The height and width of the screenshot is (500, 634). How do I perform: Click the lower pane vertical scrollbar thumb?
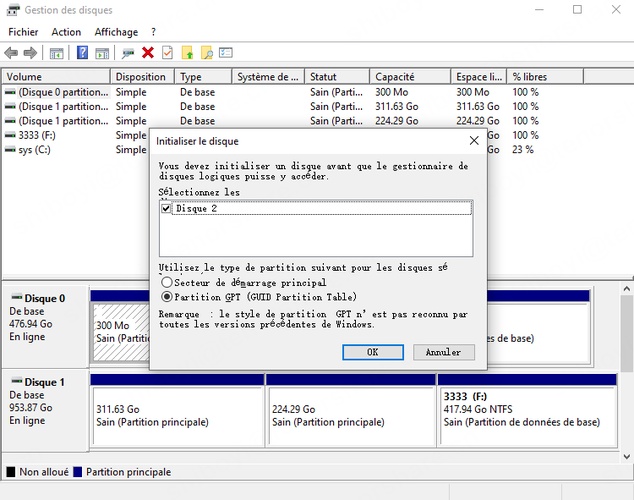[x=627, y=333]
